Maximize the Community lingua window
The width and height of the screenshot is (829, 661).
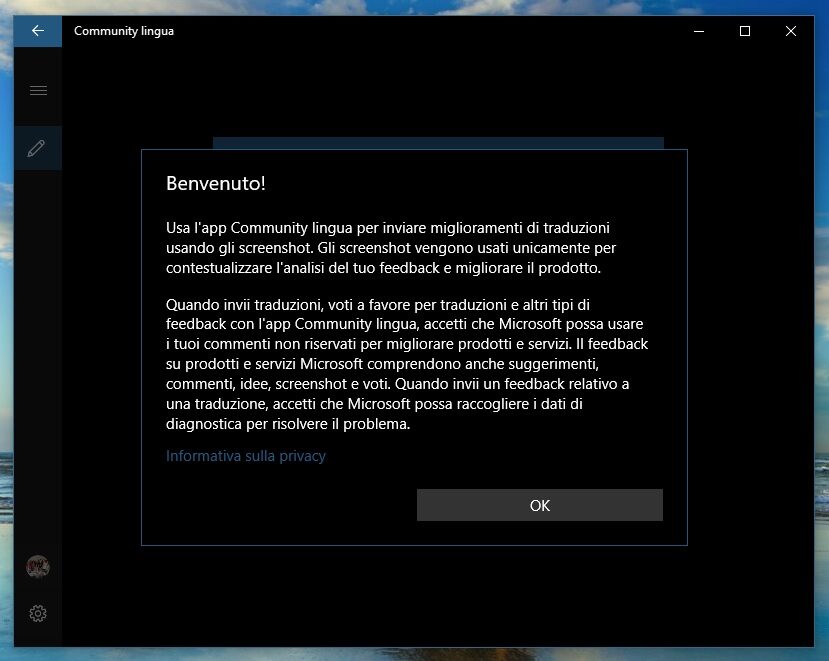[745, 31]
